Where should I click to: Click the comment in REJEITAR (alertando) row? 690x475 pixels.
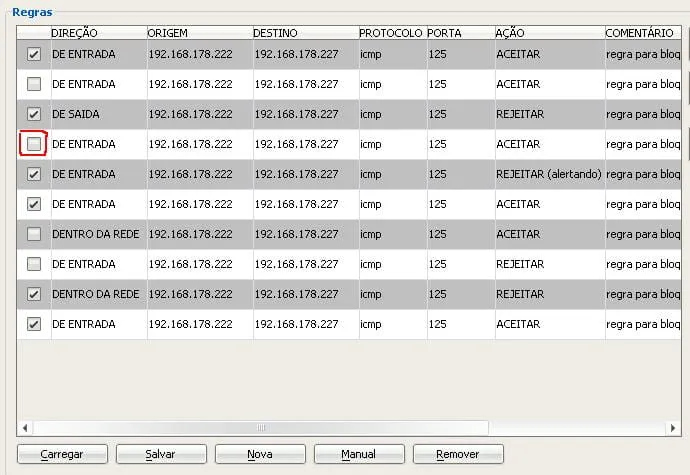[x=643, y=174]
